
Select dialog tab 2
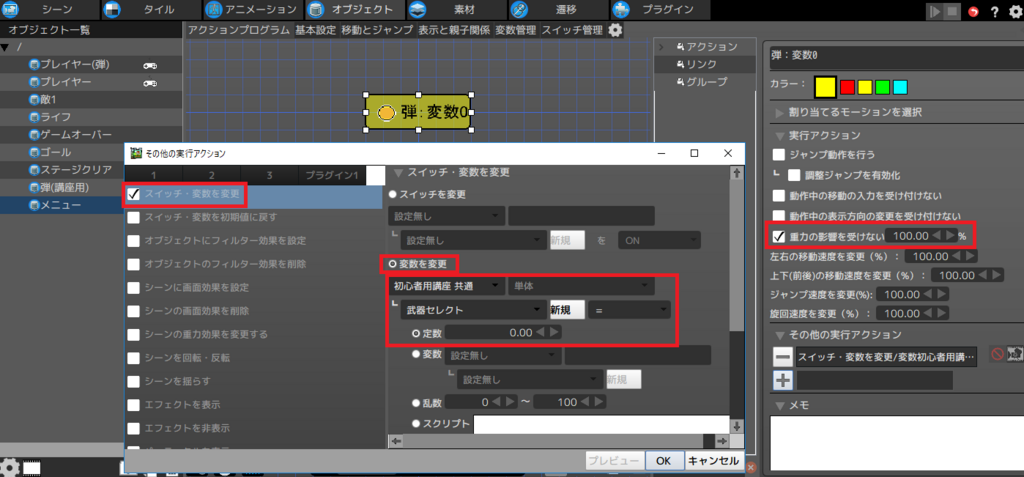tap(212, 175)
